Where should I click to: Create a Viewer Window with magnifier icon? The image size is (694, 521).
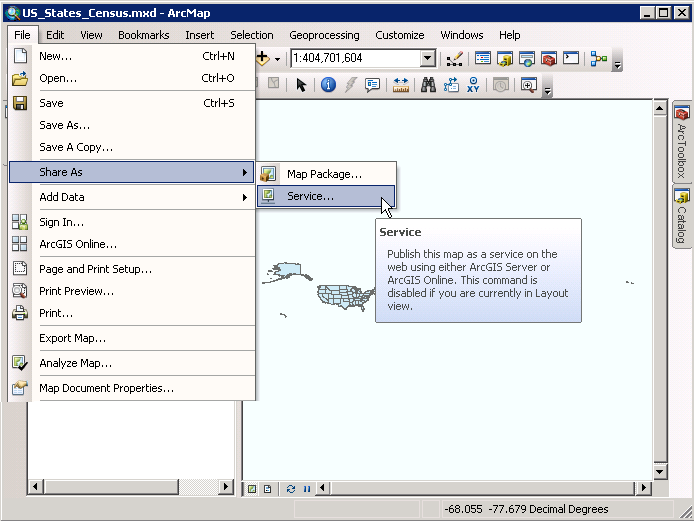528,85
